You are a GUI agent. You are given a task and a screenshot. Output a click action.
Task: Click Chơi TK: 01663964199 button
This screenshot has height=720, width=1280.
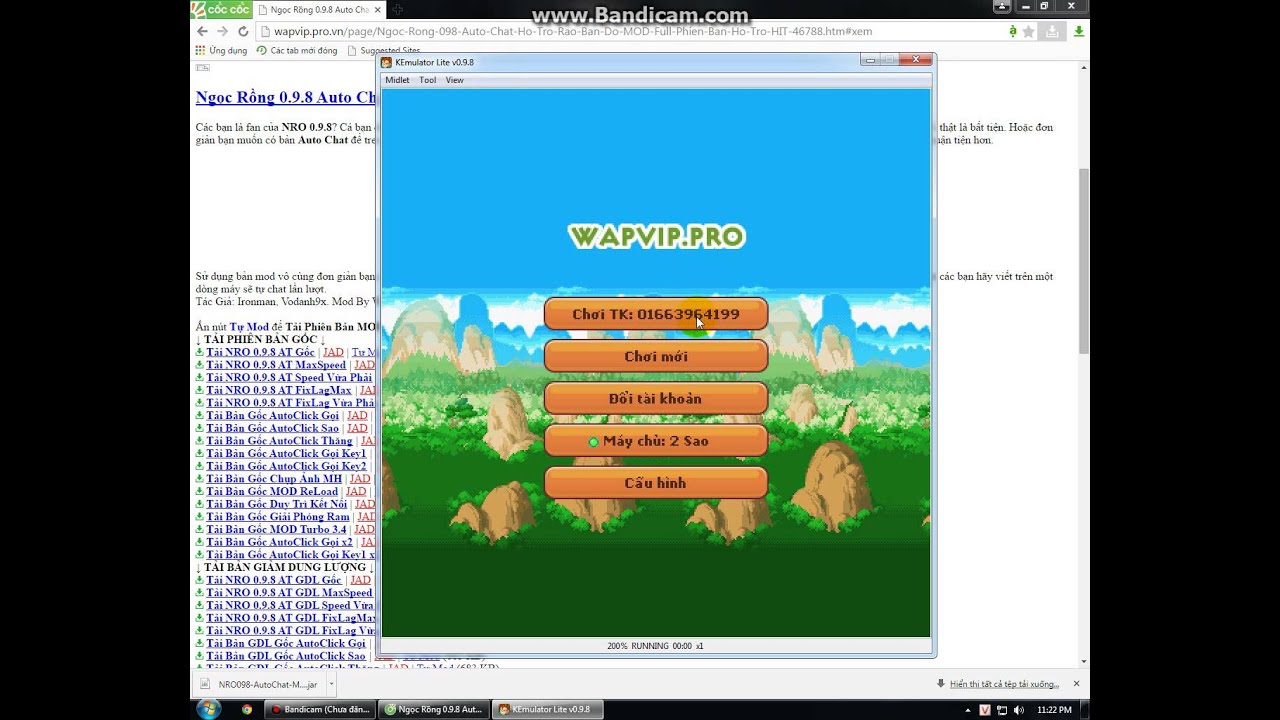pos(656,314)
